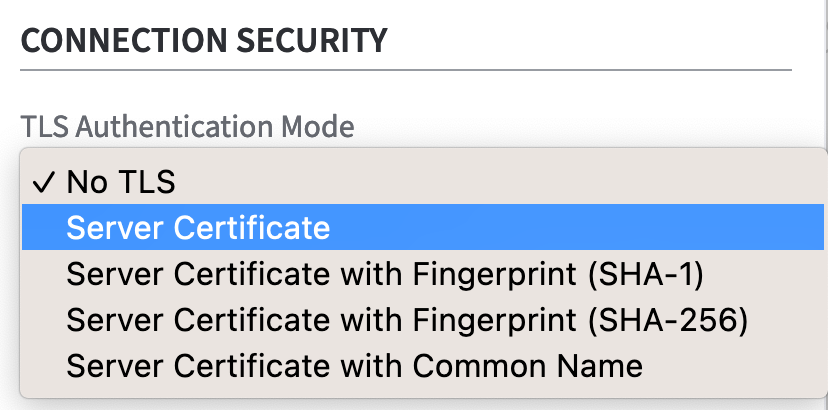This screenshot has height=410, width=828.
Task: Choose Server Certificate with Common Name
Action: pos(354,366)
